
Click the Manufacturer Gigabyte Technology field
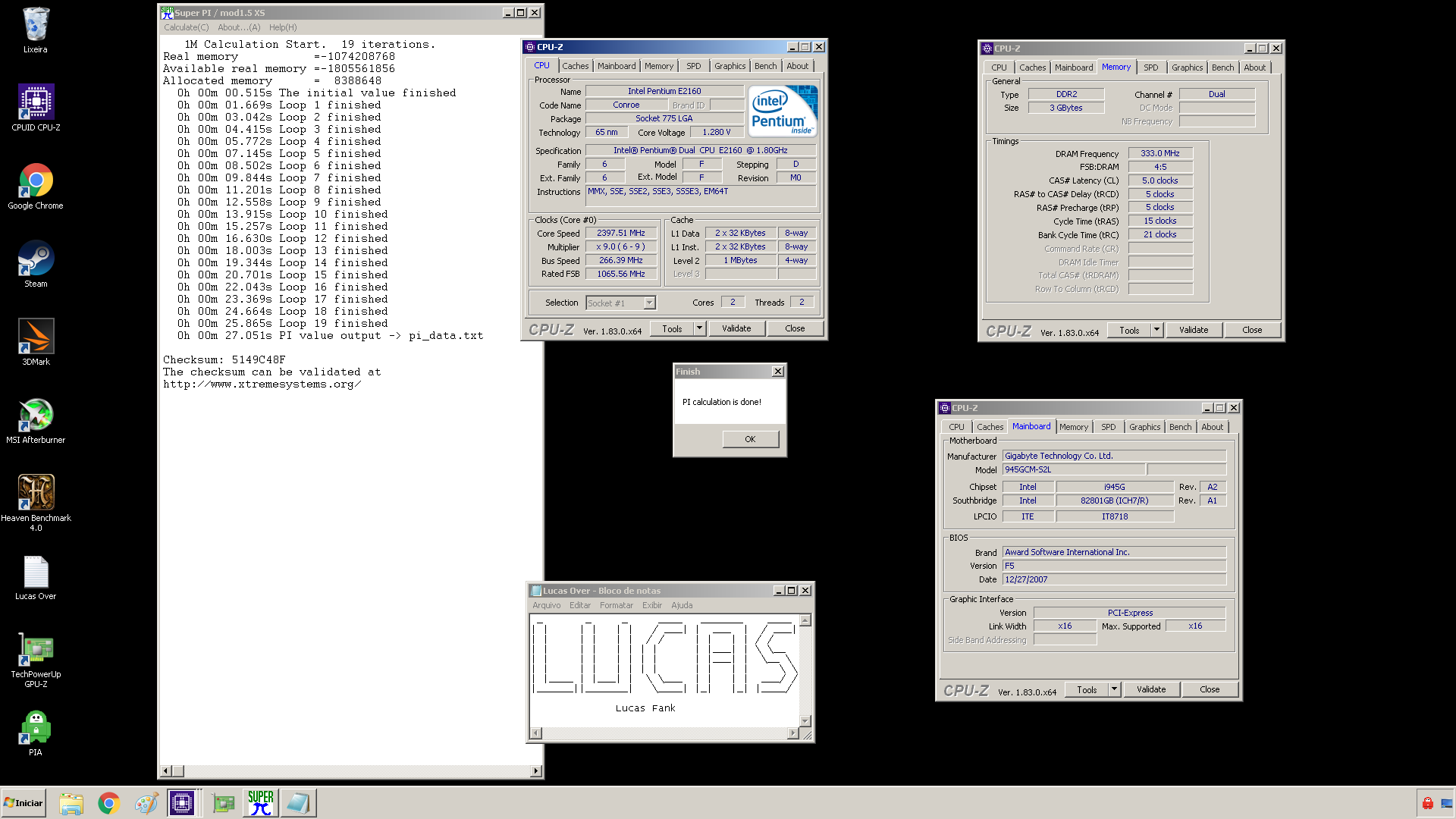tap(1114, 456)
